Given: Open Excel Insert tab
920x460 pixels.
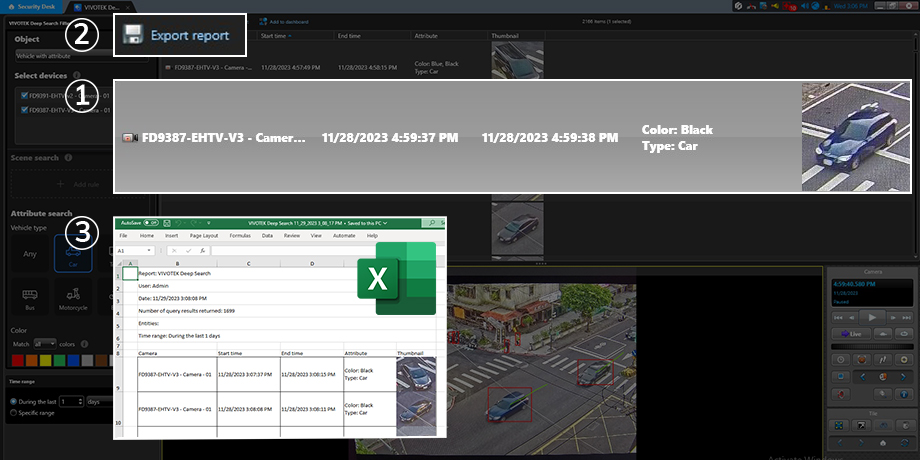Looking at the screenshot, I should (171, 235).
